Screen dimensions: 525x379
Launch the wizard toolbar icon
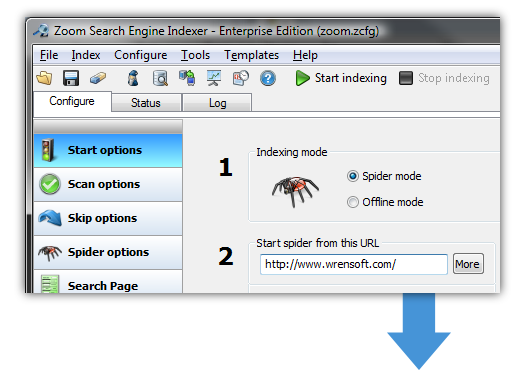coord(133,78)
